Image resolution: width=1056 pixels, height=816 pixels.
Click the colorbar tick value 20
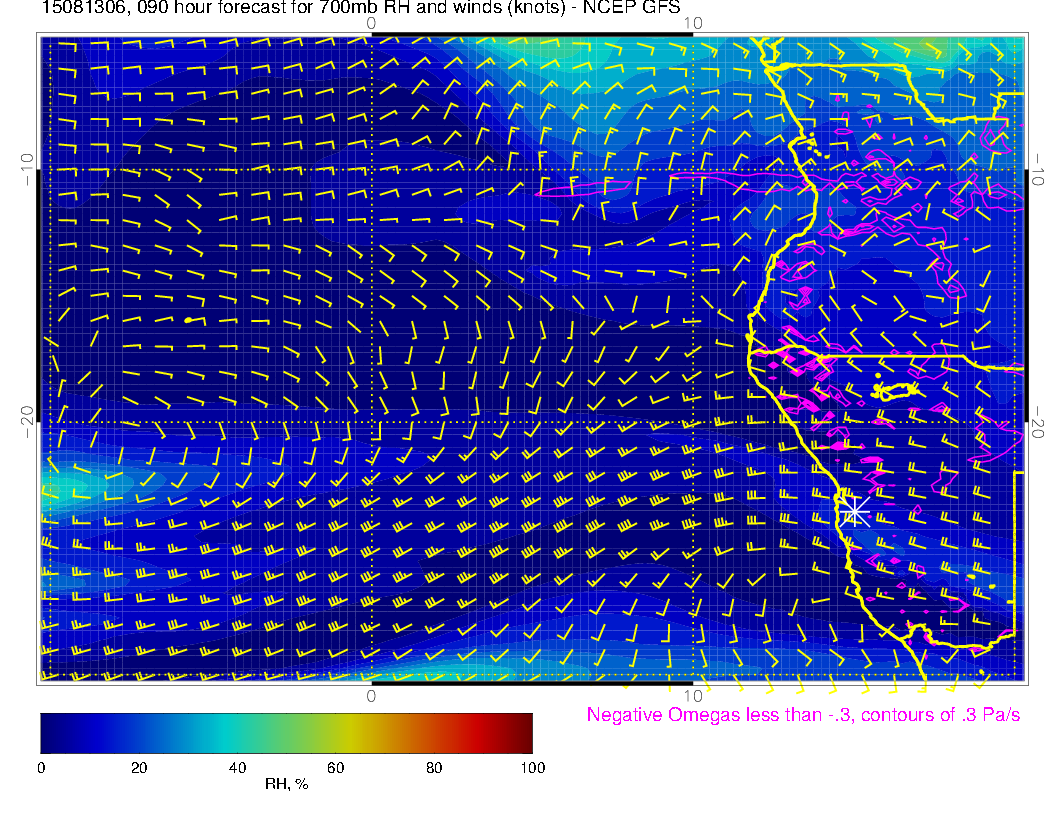[x=139, y=768]
